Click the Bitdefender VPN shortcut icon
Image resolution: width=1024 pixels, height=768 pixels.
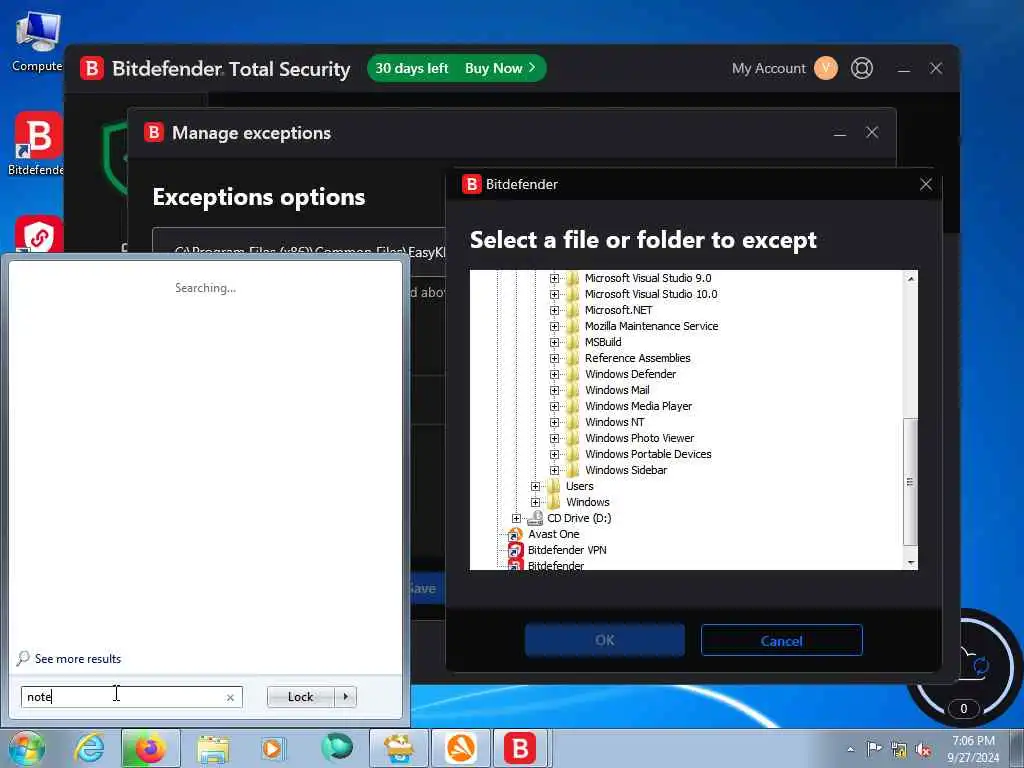[515, 551]
